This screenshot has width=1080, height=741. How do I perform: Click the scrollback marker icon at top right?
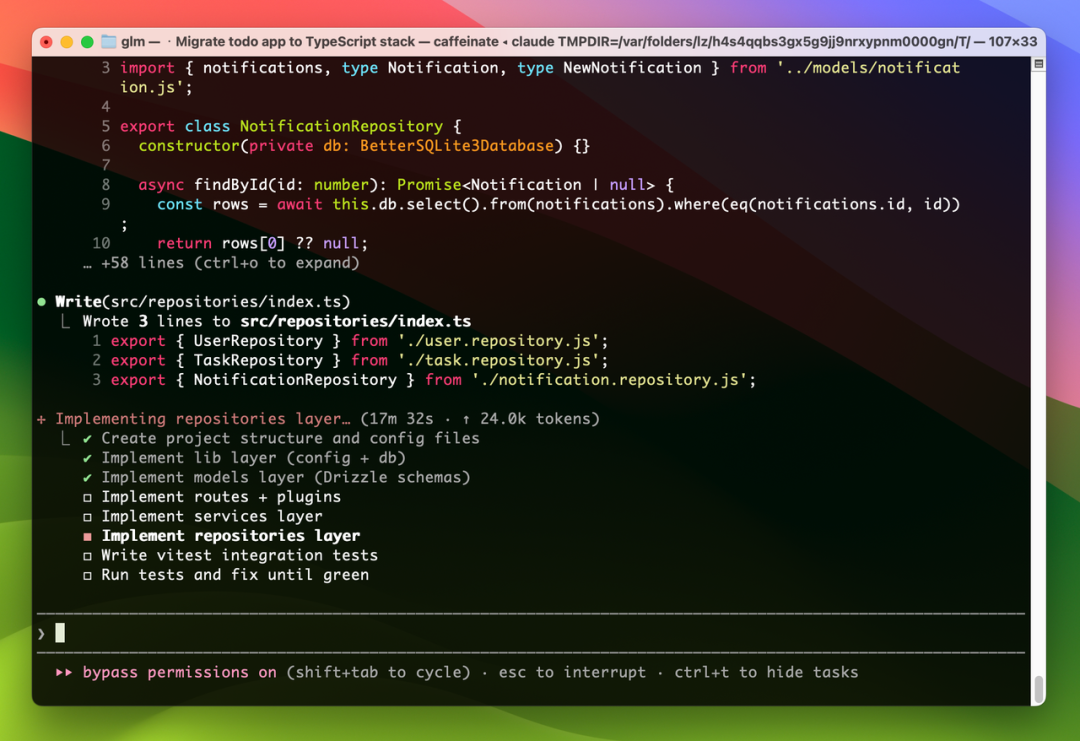point(1038,64)
